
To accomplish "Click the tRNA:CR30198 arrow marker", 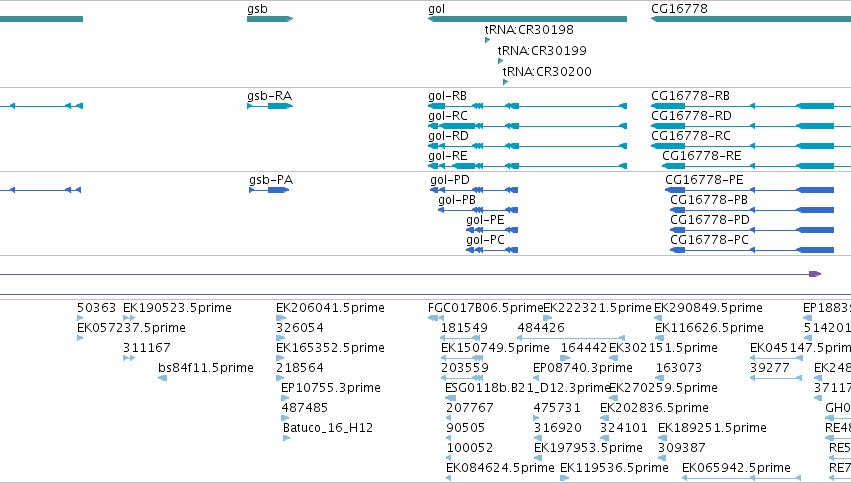I will [487, 40].
